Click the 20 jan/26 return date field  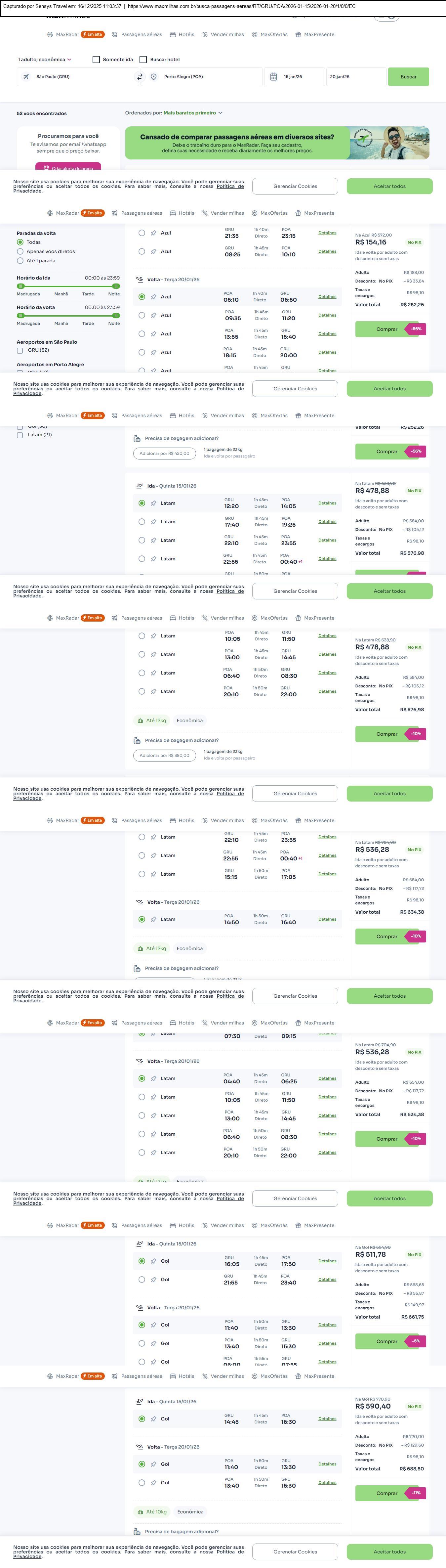[355, 77]
